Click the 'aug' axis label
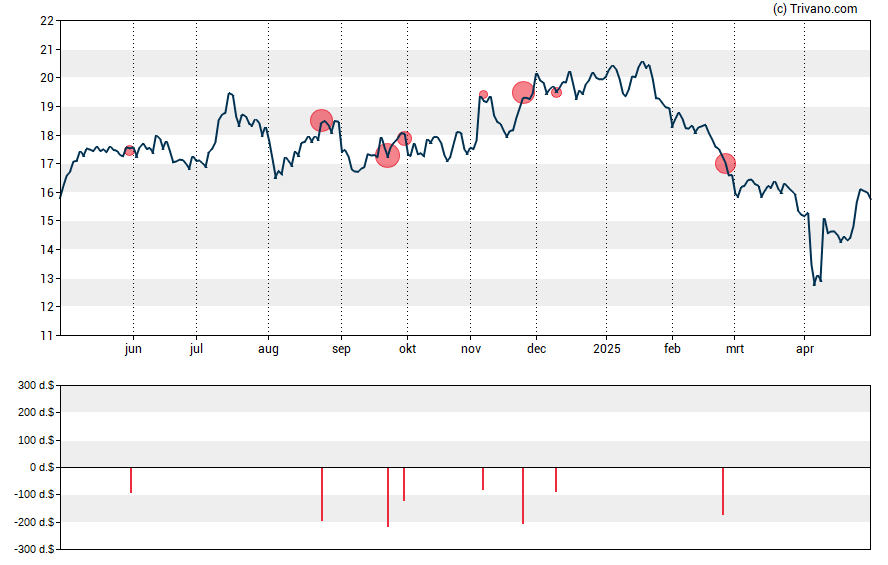 (268, 349)
